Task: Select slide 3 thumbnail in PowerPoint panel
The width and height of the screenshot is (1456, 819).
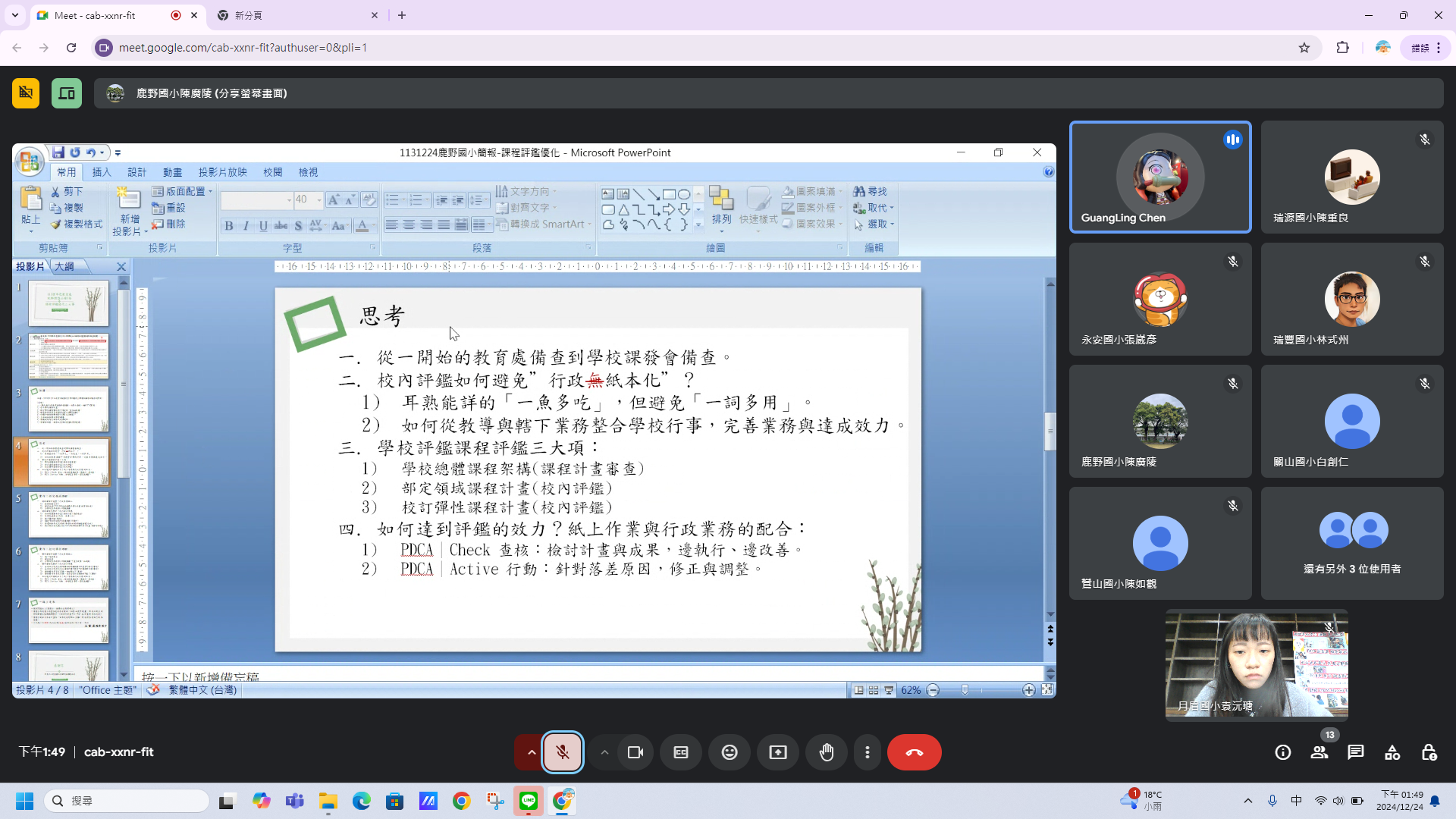Action: point(68,409)
